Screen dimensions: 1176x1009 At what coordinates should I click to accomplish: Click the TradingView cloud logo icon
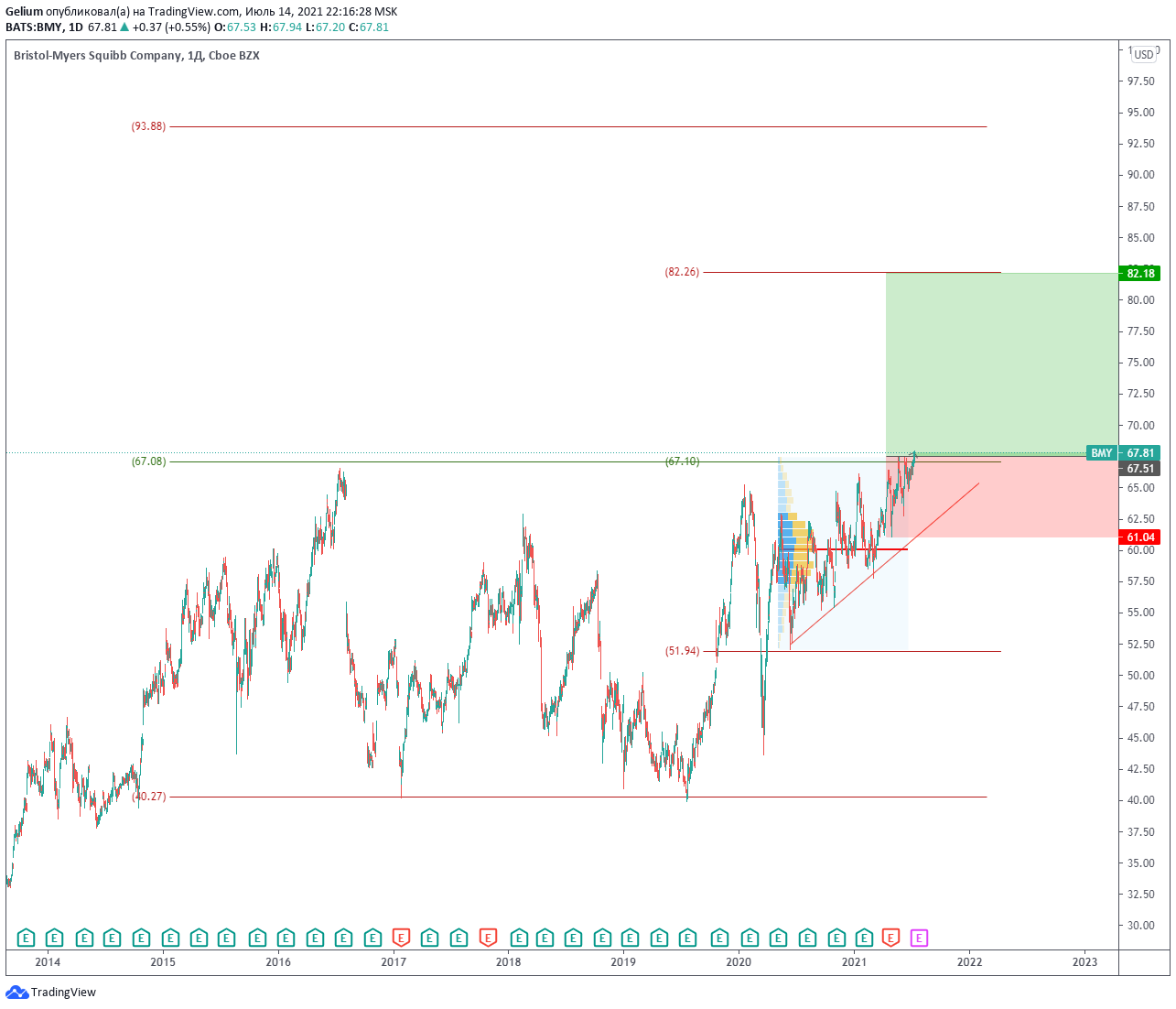(x=16, y=993)
